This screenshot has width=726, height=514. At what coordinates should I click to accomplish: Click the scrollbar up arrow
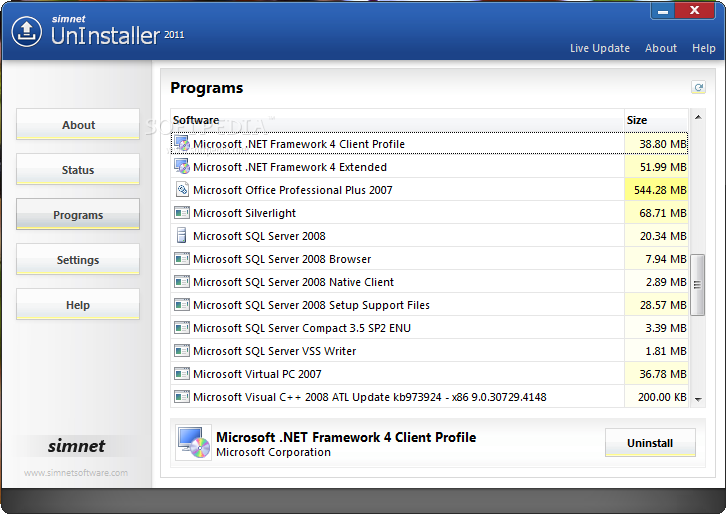698,118
